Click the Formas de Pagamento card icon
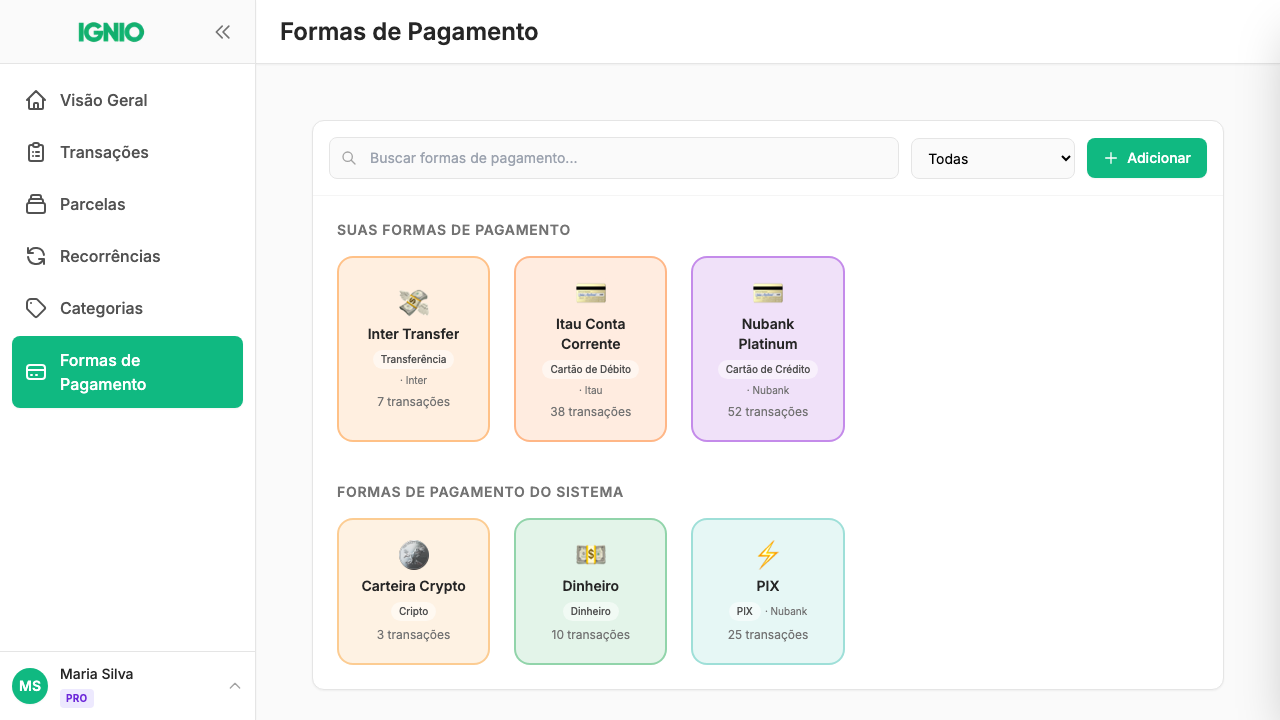Viewport: 1280px width, 720px height. (36, 372)
